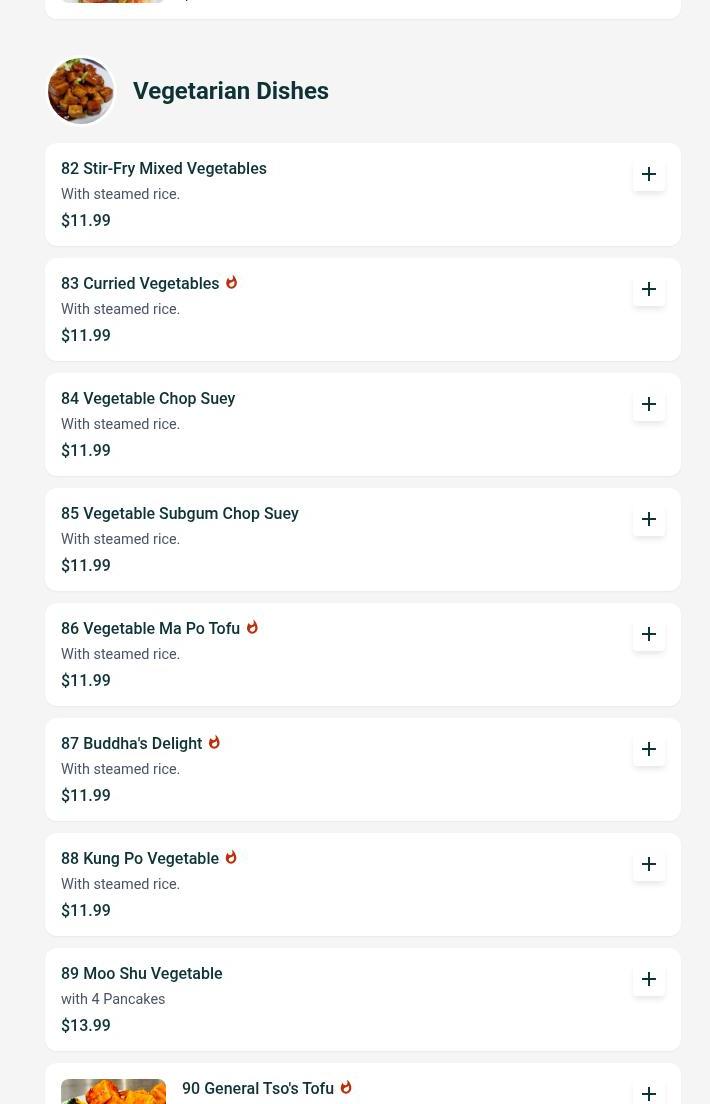This screenshot has height=1104, width=710.
Task: Click 90 General Tso's Tofu name
Action: (258, 1089)
